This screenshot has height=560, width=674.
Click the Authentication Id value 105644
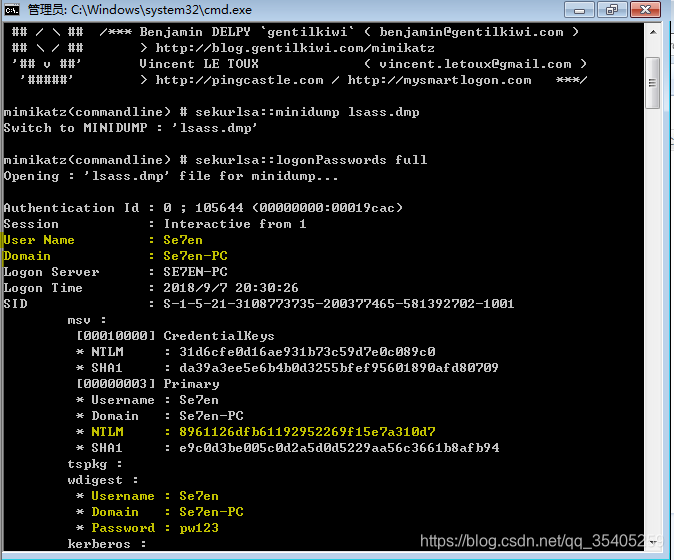(x=219, y=208)
